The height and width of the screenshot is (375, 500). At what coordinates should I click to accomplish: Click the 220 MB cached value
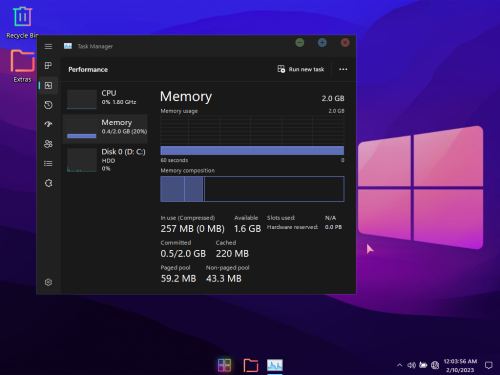point(232,254)
